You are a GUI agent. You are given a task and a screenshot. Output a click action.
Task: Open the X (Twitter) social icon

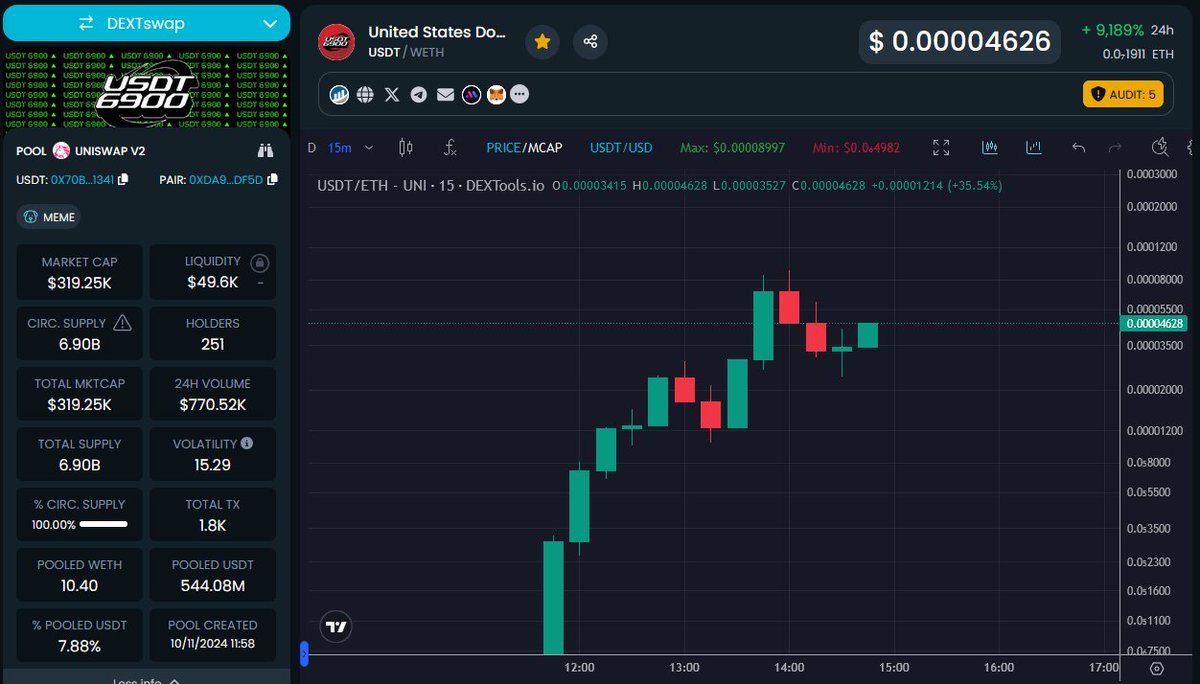[x=392, y=95]
